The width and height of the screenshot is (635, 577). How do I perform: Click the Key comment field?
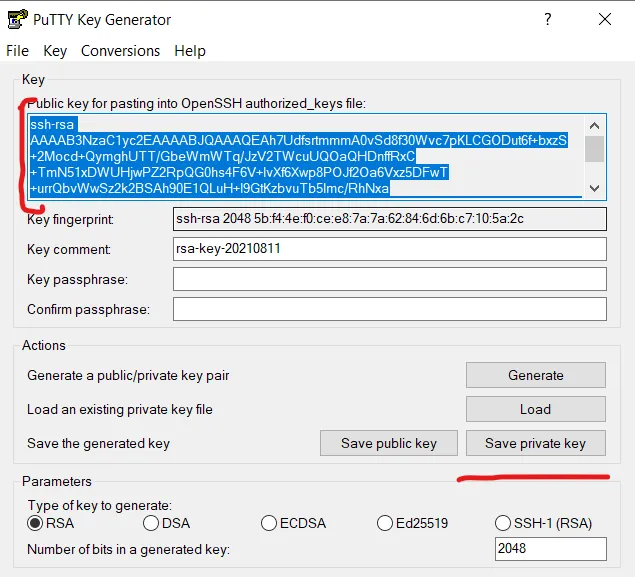point(390,249)
